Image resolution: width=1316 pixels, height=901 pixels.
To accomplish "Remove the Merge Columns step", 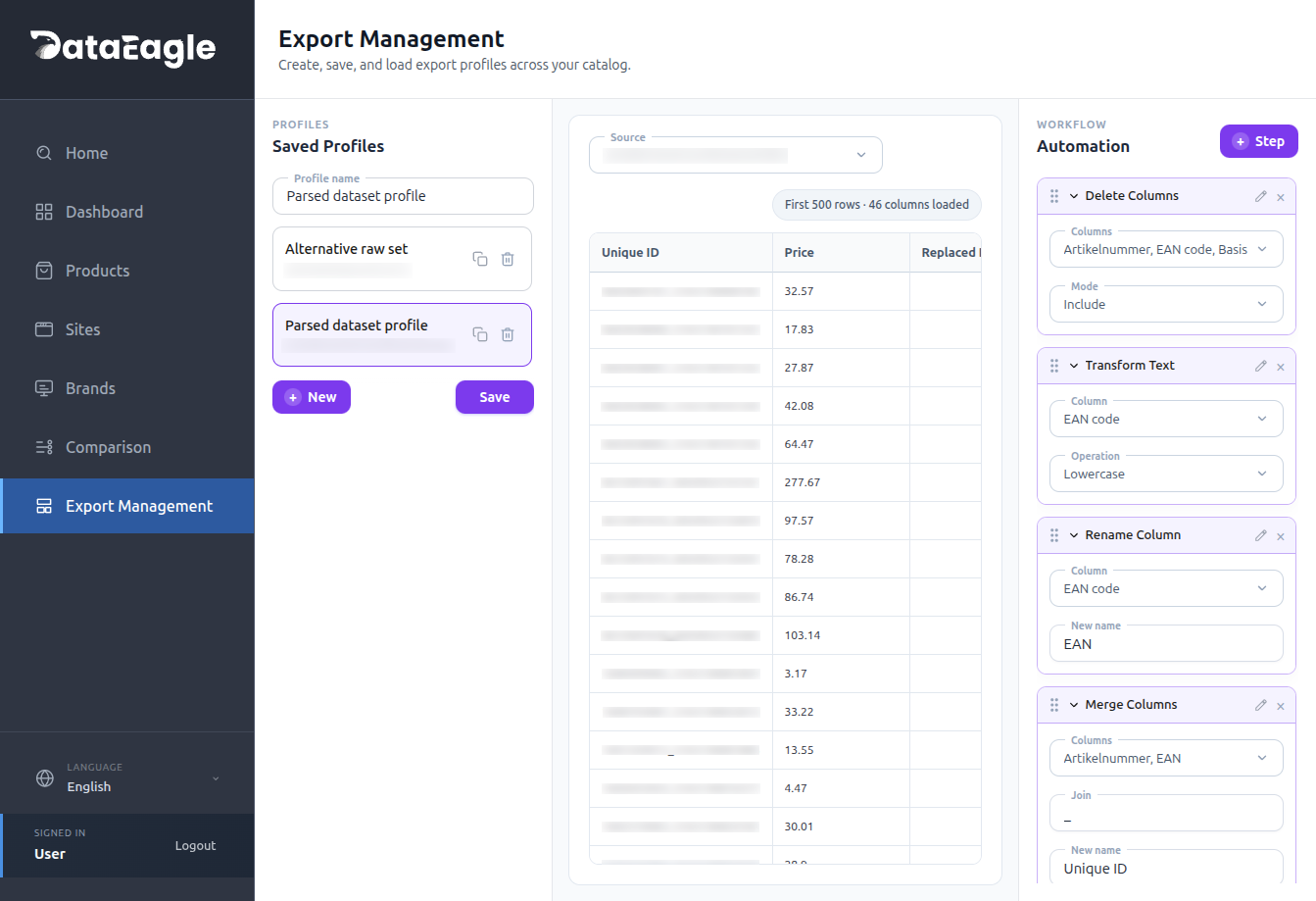I will point(1281,706).
